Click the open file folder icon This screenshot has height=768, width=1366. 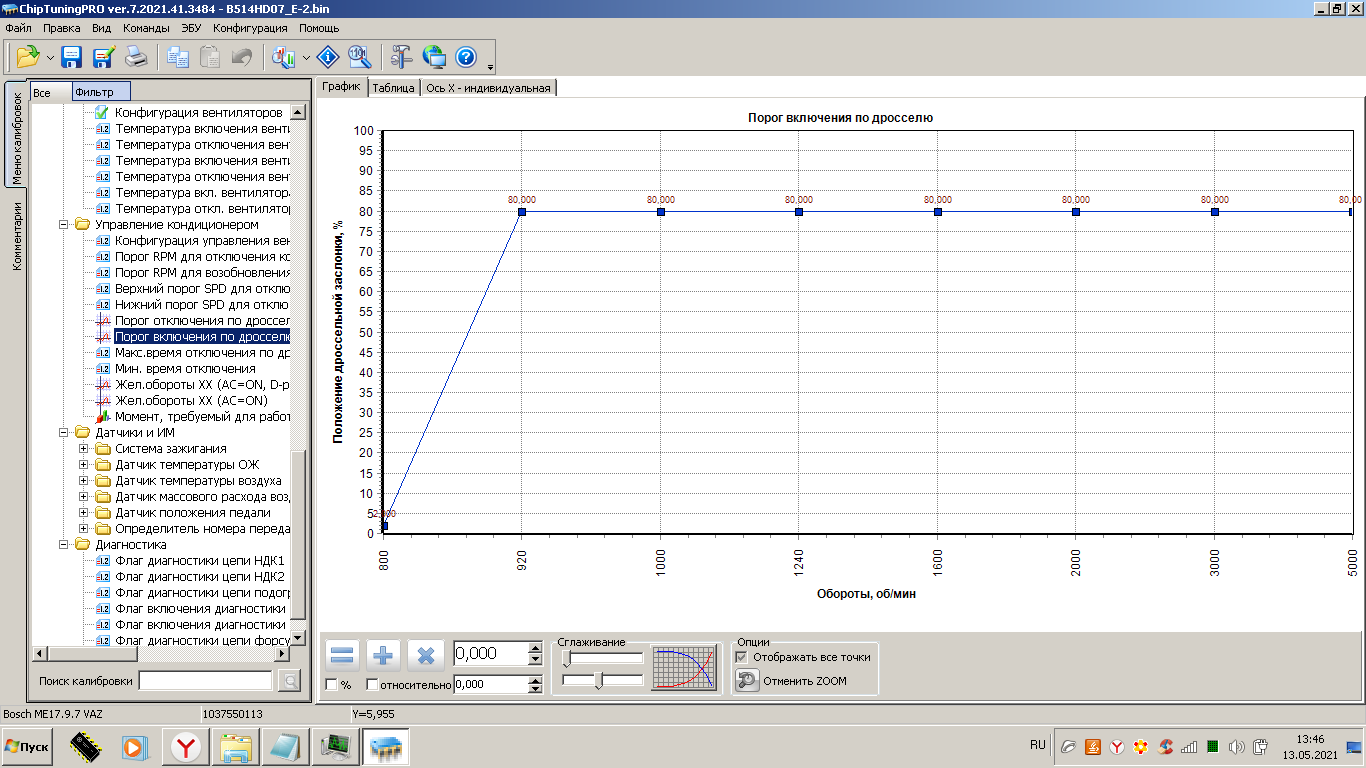point(28,57)
